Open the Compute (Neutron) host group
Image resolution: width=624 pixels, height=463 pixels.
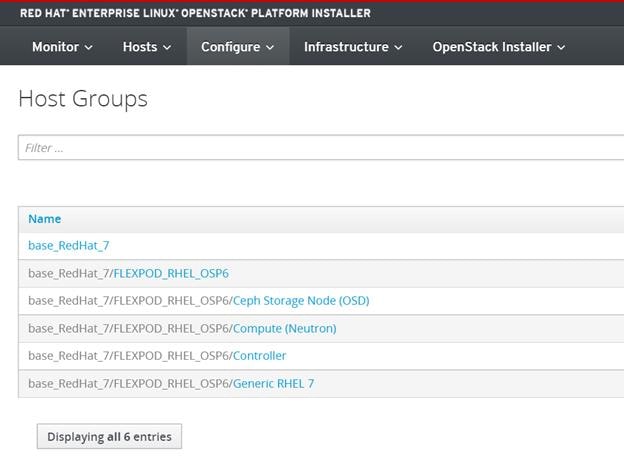click(x=285, y=328)
